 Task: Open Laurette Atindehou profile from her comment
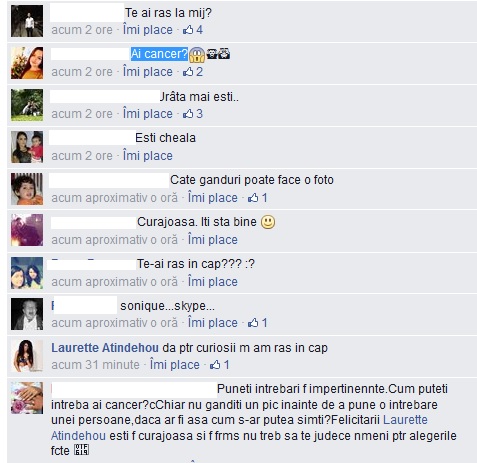click(105, 348)
